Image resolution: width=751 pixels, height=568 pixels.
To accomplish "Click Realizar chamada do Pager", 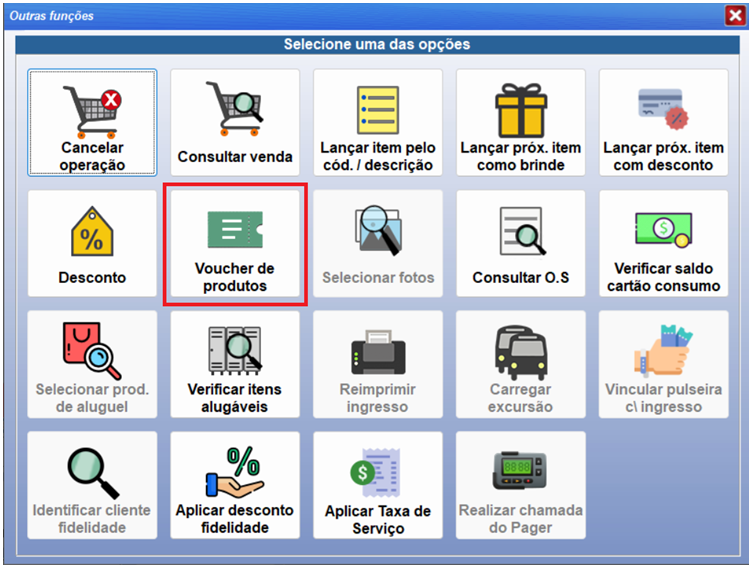I will click(x=520, y=485).
